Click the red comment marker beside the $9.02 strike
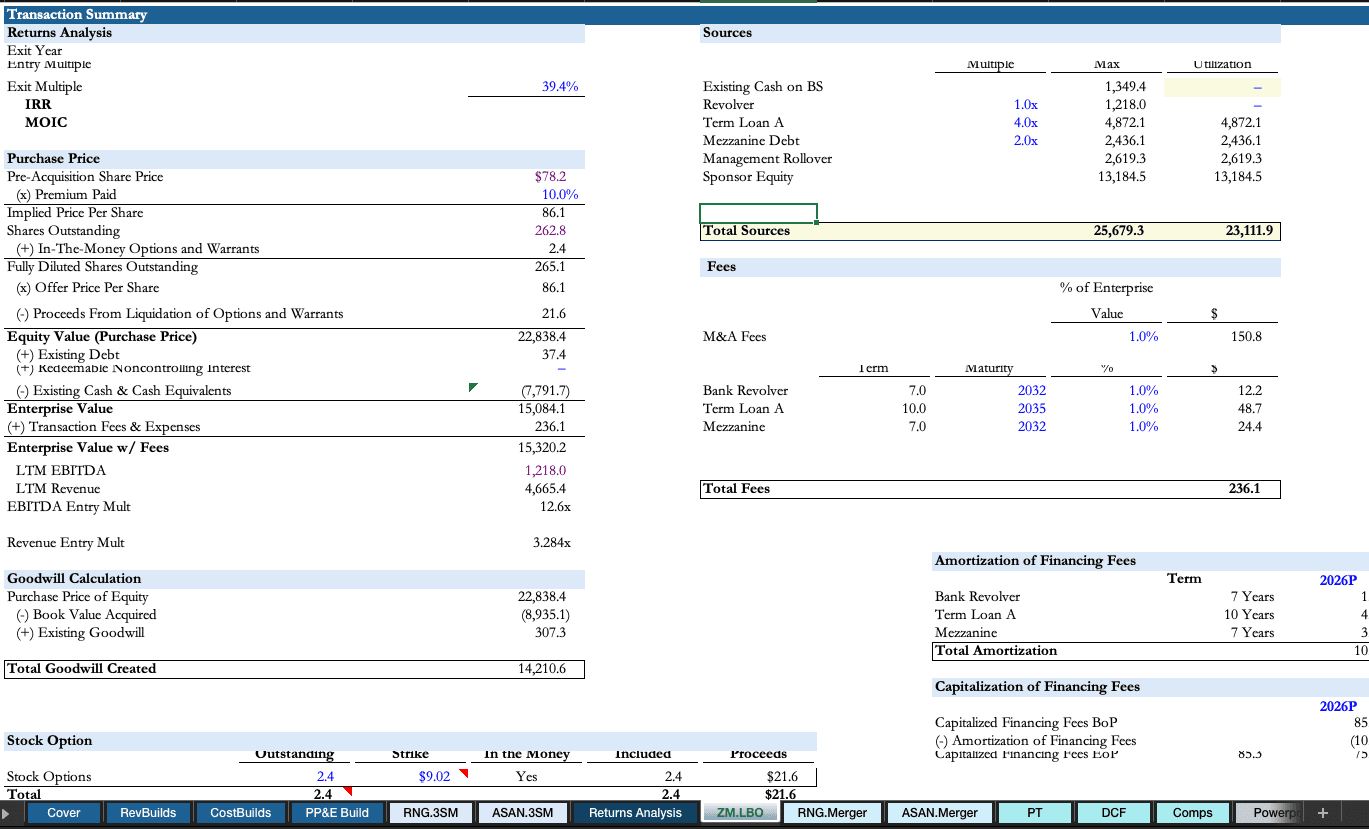The image size is (1369, 829). pos(463,772)
